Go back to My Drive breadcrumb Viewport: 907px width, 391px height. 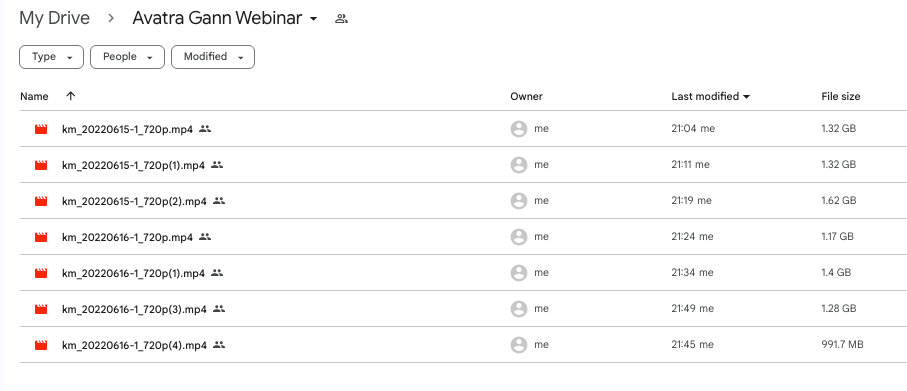(x=54, y=19)
